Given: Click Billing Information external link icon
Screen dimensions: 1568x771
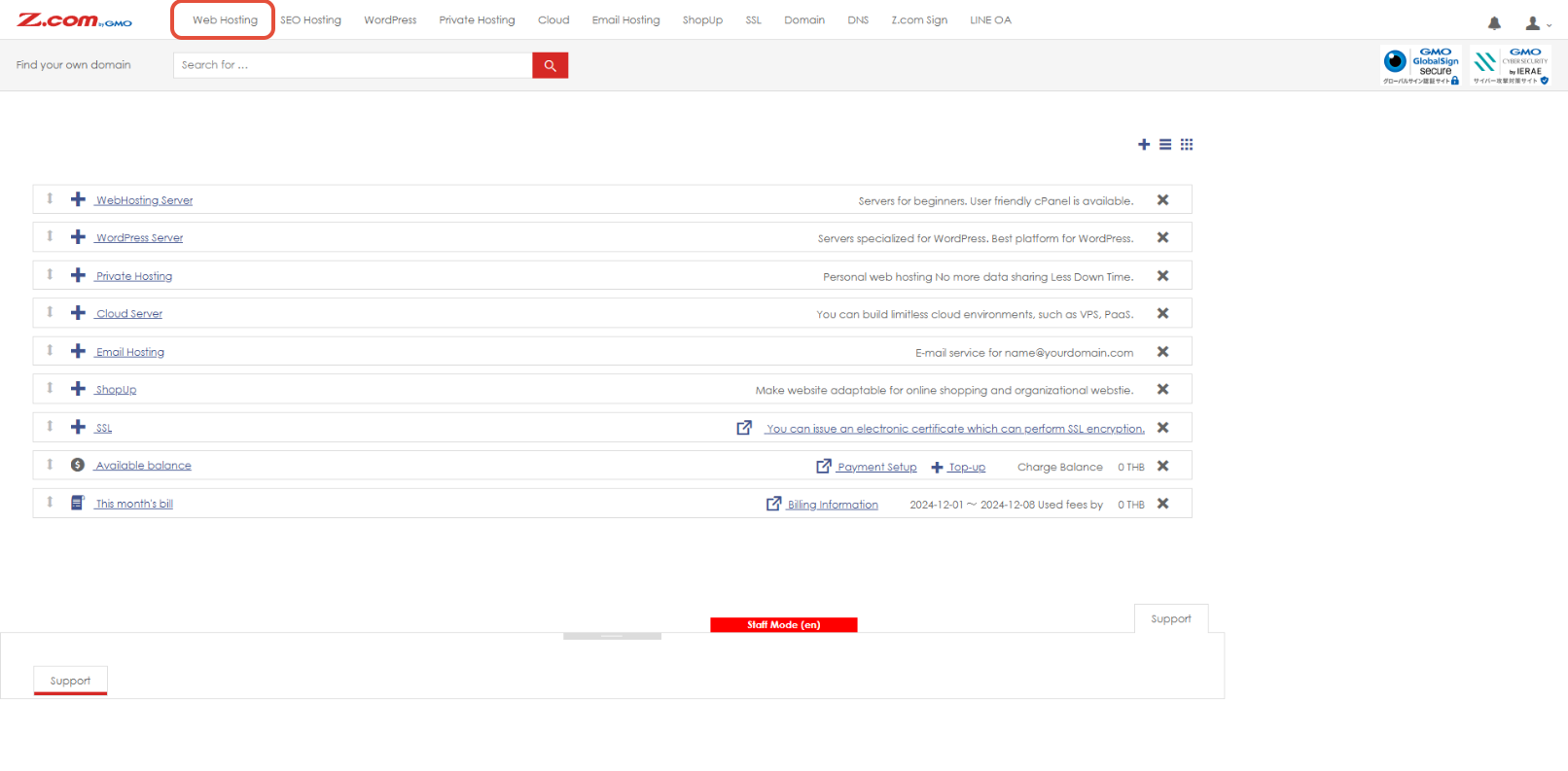Looking at the screenshot, I should [774, 504].
